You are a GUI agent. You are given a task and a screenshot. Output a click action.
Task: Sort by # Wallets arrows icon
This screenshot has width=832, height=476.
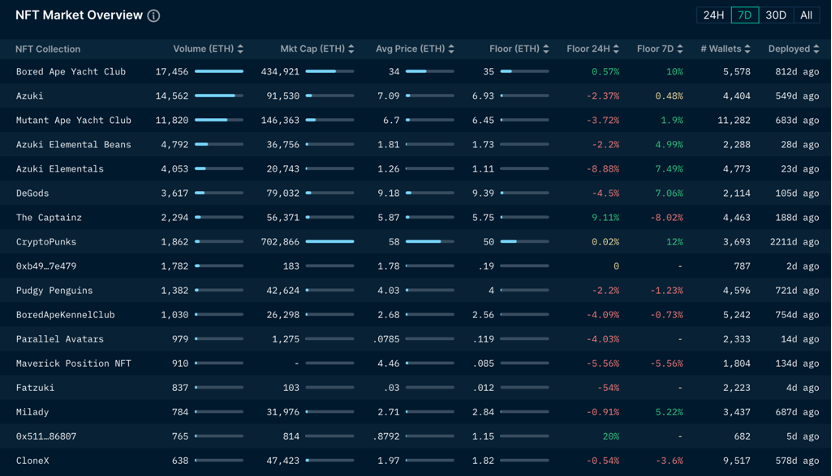[x=747, y=49]
